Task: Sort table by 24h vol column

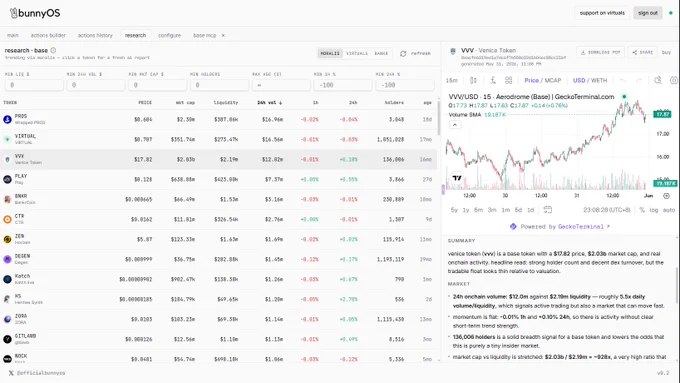Action: click(269, 103)
